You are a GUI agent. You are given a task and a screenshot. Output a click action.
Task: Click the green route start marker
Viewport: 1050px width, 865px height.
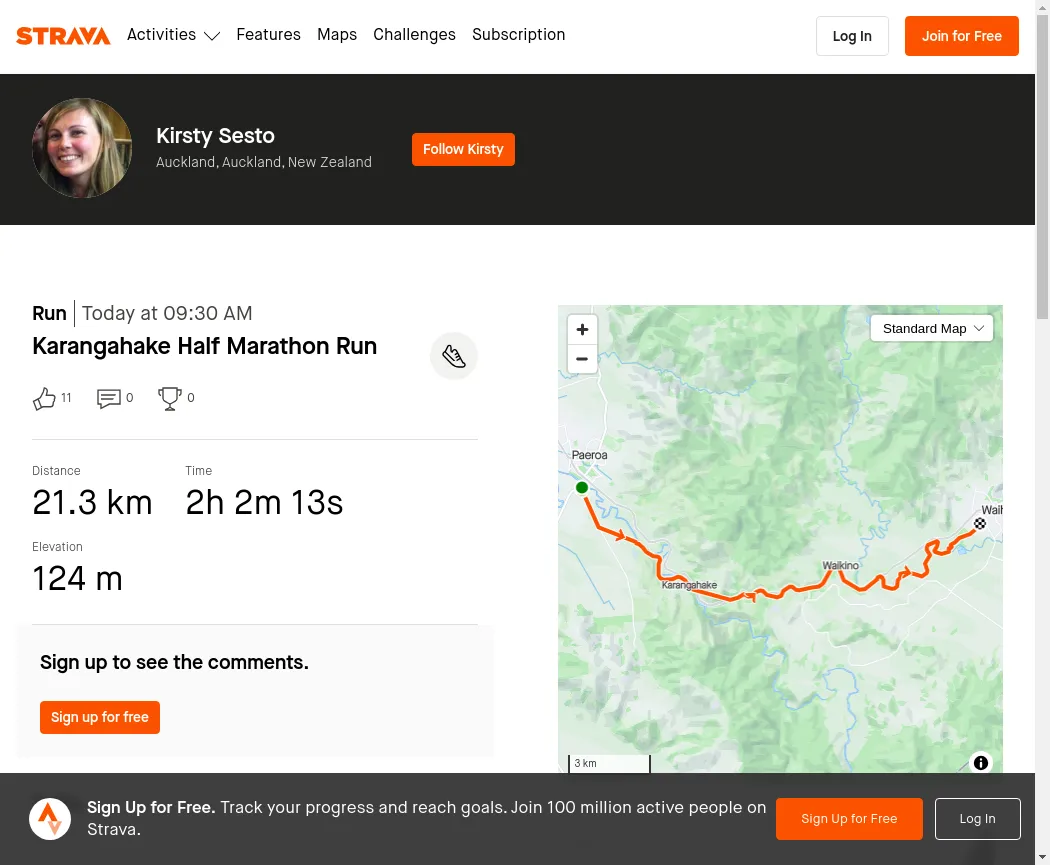pos(582,487)
